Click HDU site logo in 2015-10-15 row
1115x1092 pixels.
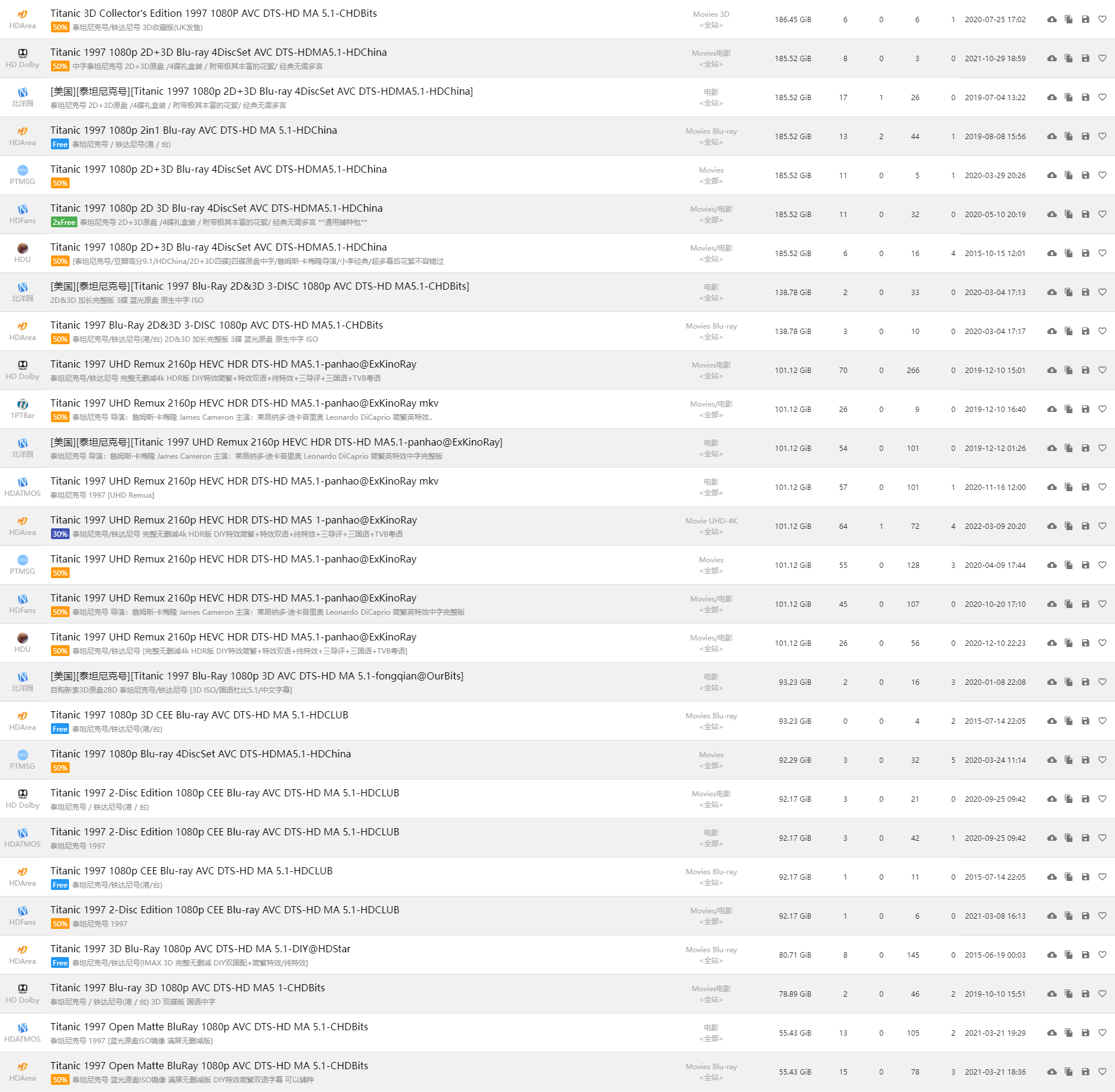click(x=22, y=248)
